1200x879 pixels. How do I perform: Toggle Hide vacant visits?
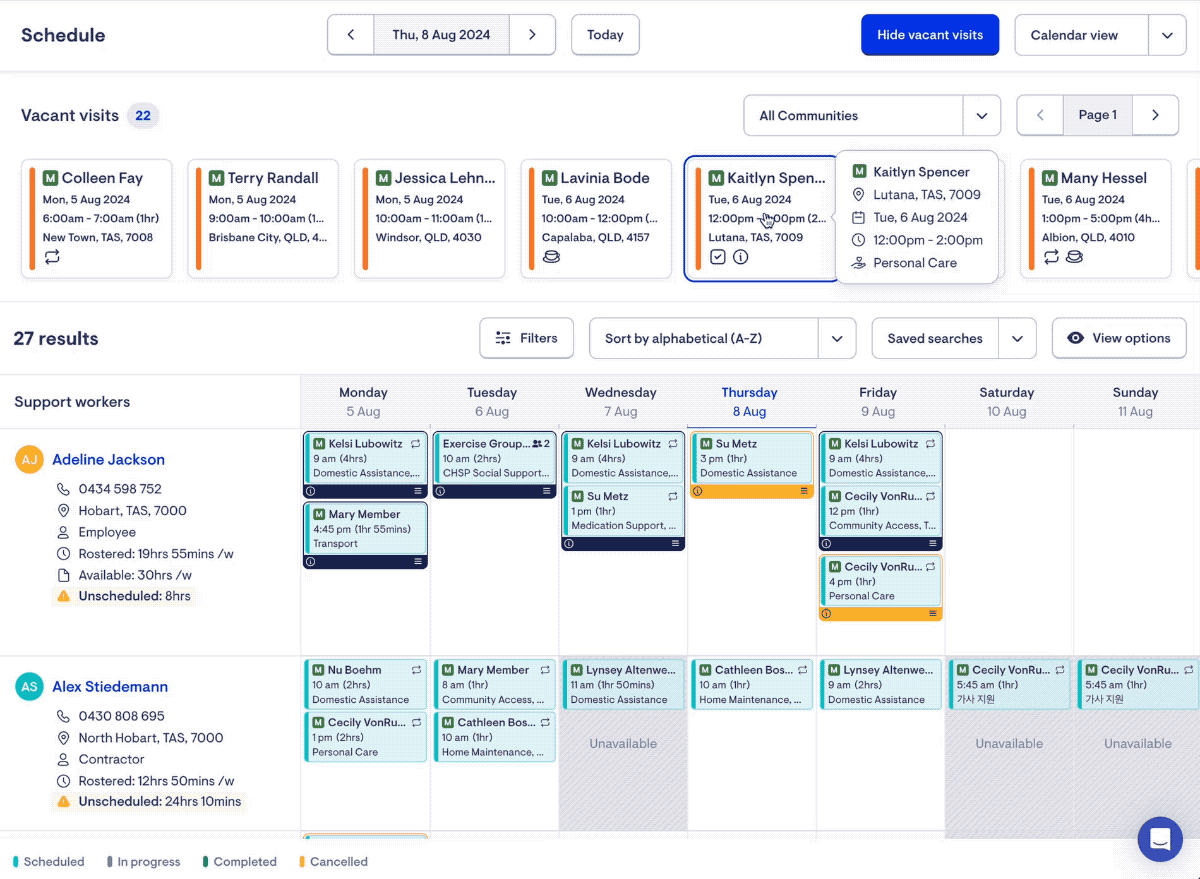point(929,35)
